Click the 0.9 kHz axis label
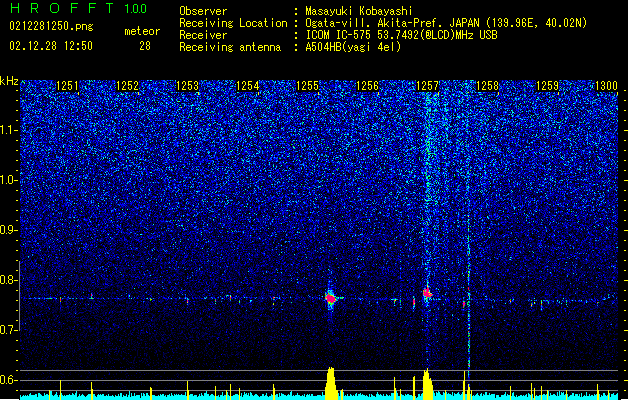629x400 pixels. point(9,230)
